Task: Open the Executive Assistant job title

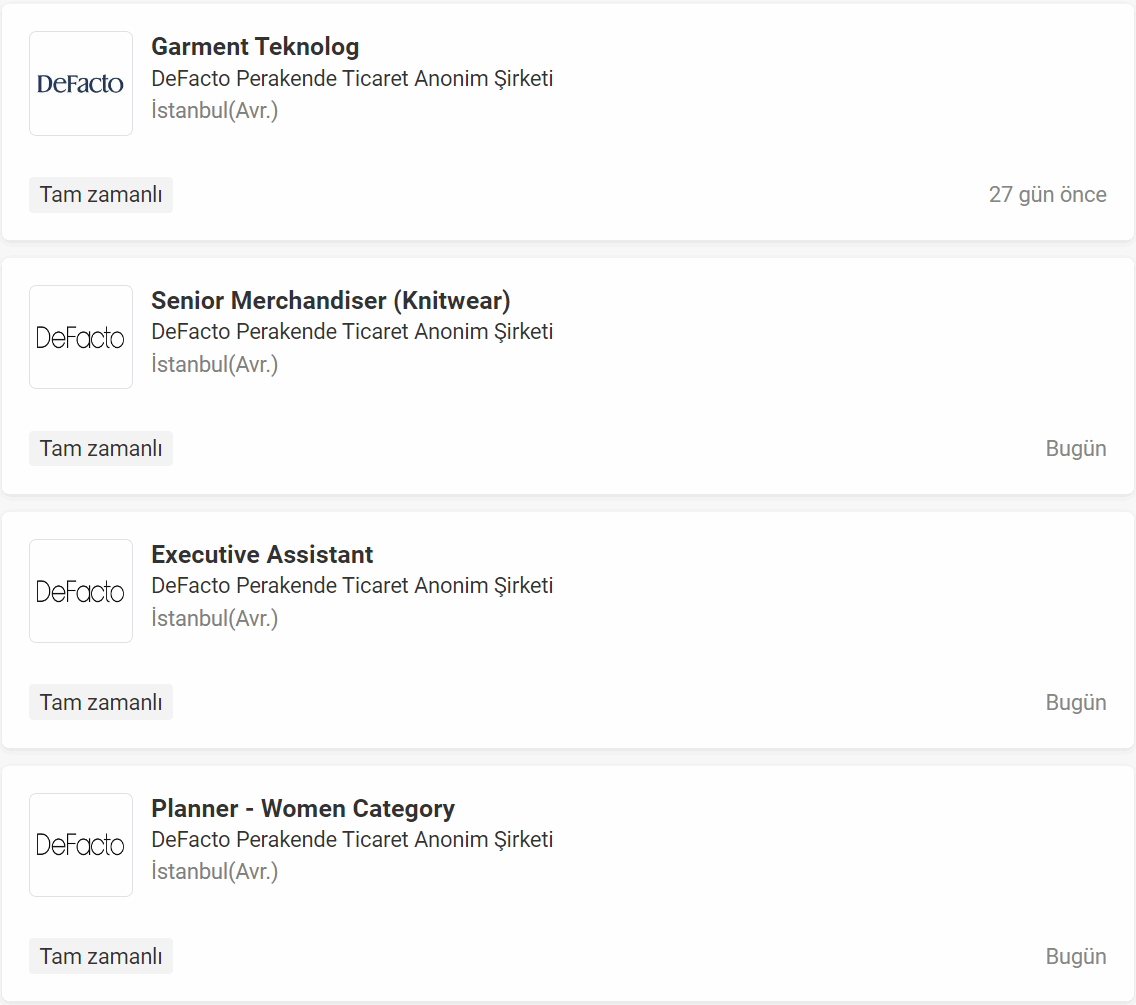Action: click(x=262, y=554)
